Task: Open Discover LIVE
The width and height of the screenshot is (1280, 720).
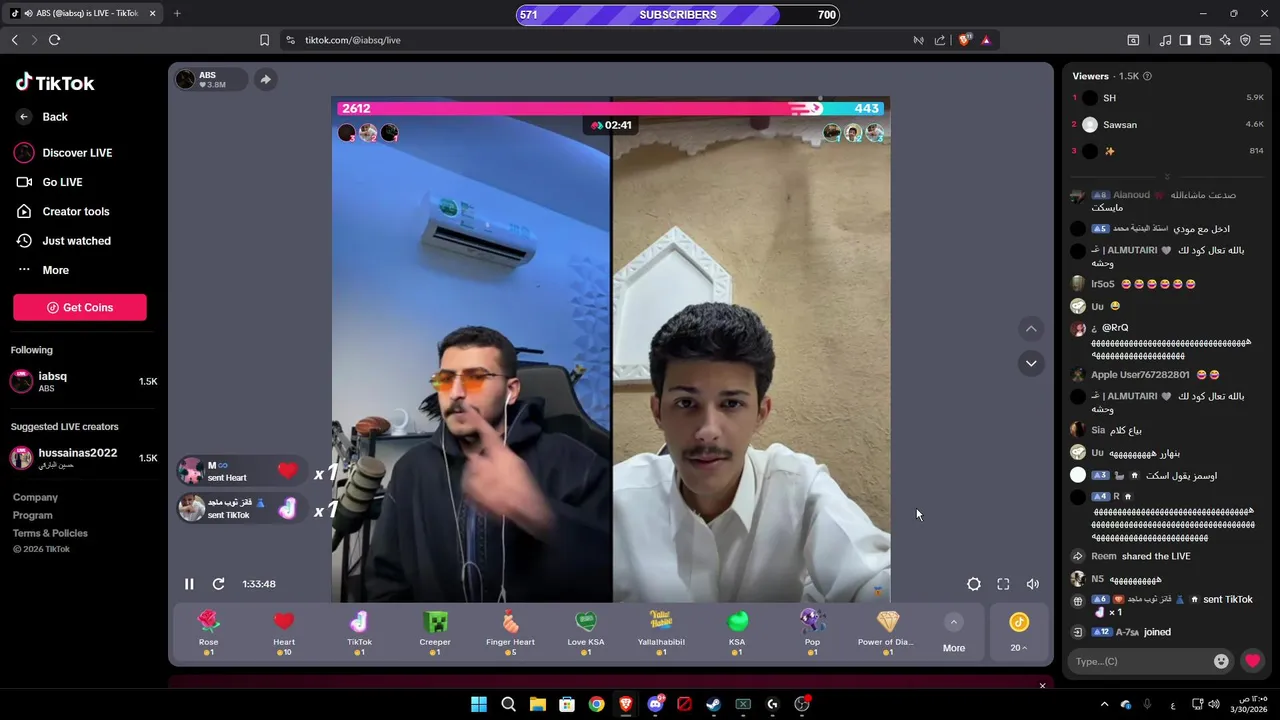Action: [x=64, y=153]
